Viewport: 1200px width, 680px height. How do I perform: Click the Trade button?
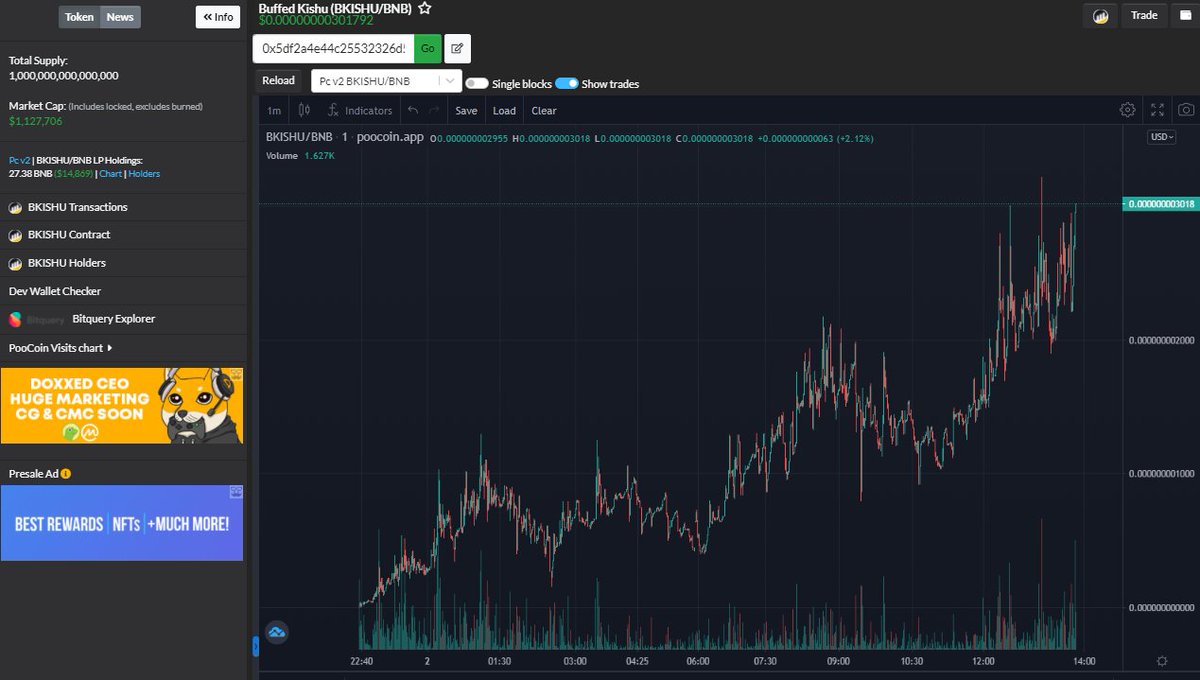click(x=1144, y=16)
